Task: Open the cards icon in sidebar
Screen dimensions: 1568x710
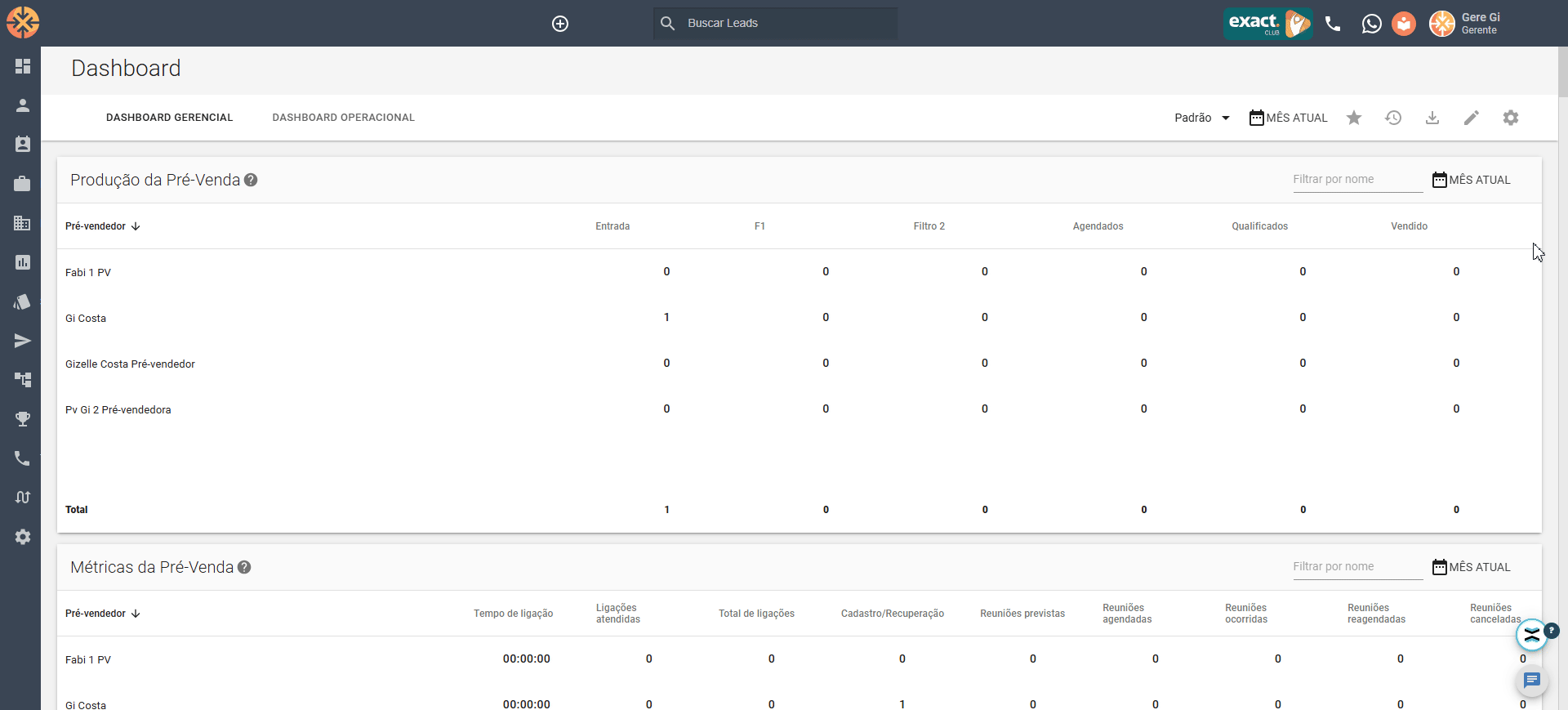Action: 23,301
